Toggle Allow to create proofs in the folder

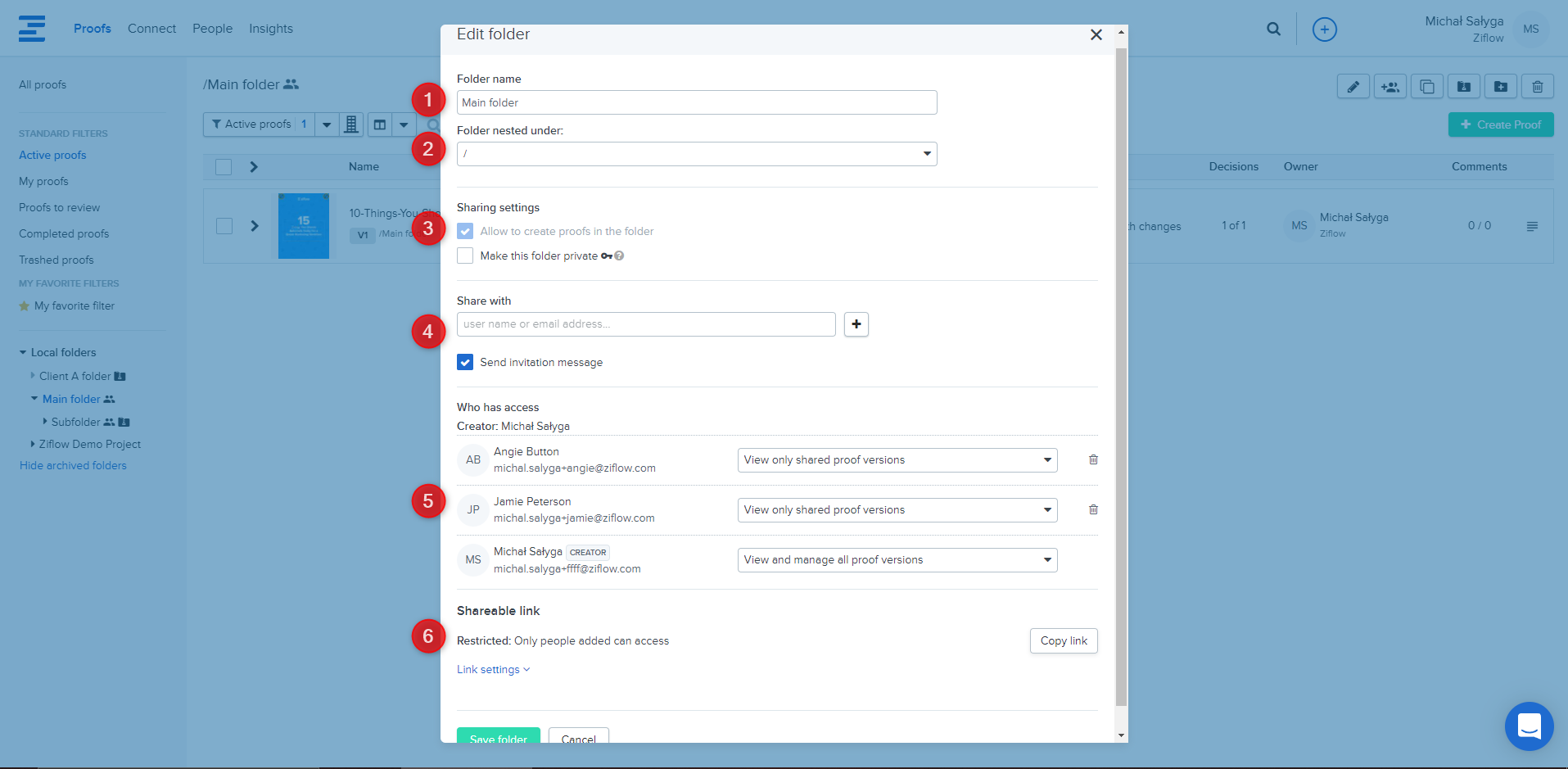pos(465,231)
